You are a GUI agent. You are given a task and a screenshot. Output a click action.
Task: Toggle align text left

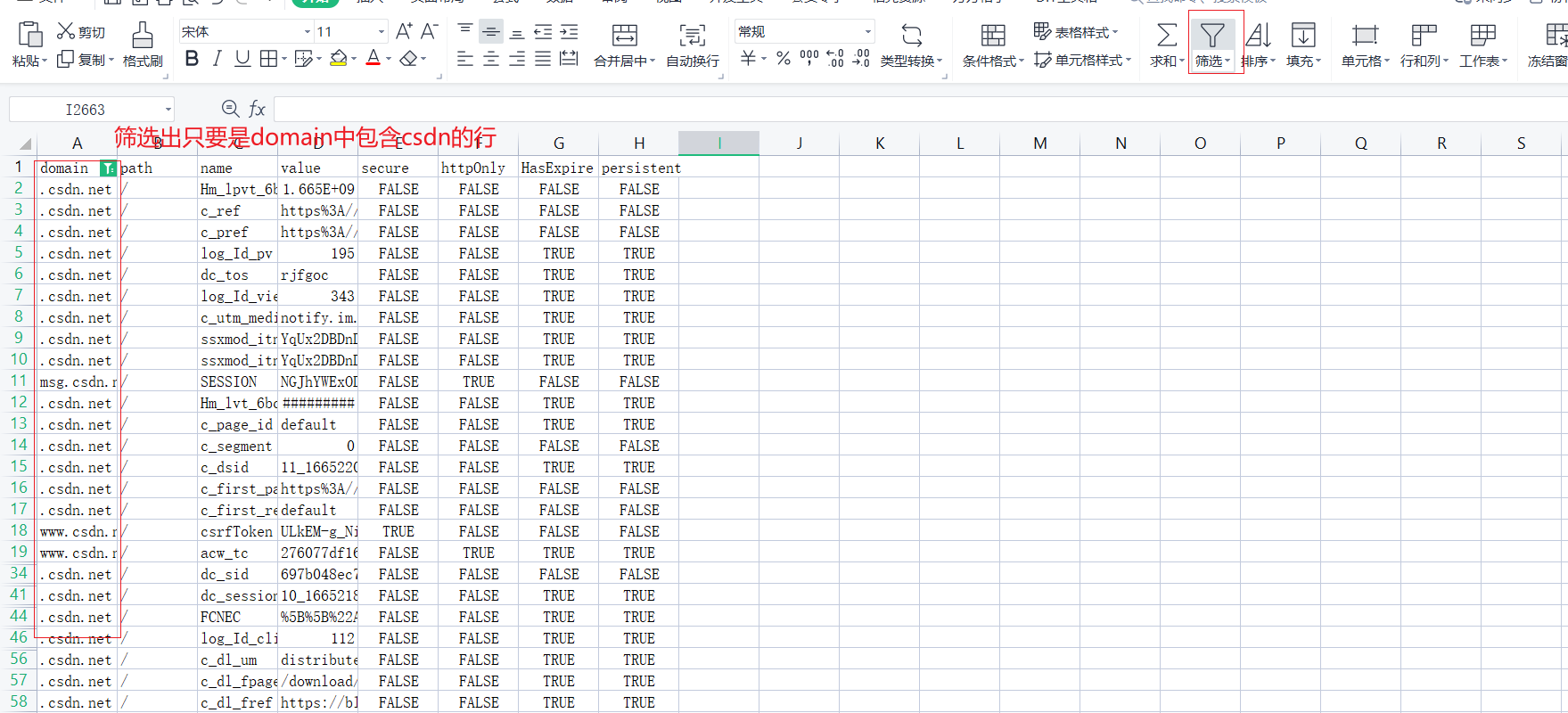[x=465, y=59]
